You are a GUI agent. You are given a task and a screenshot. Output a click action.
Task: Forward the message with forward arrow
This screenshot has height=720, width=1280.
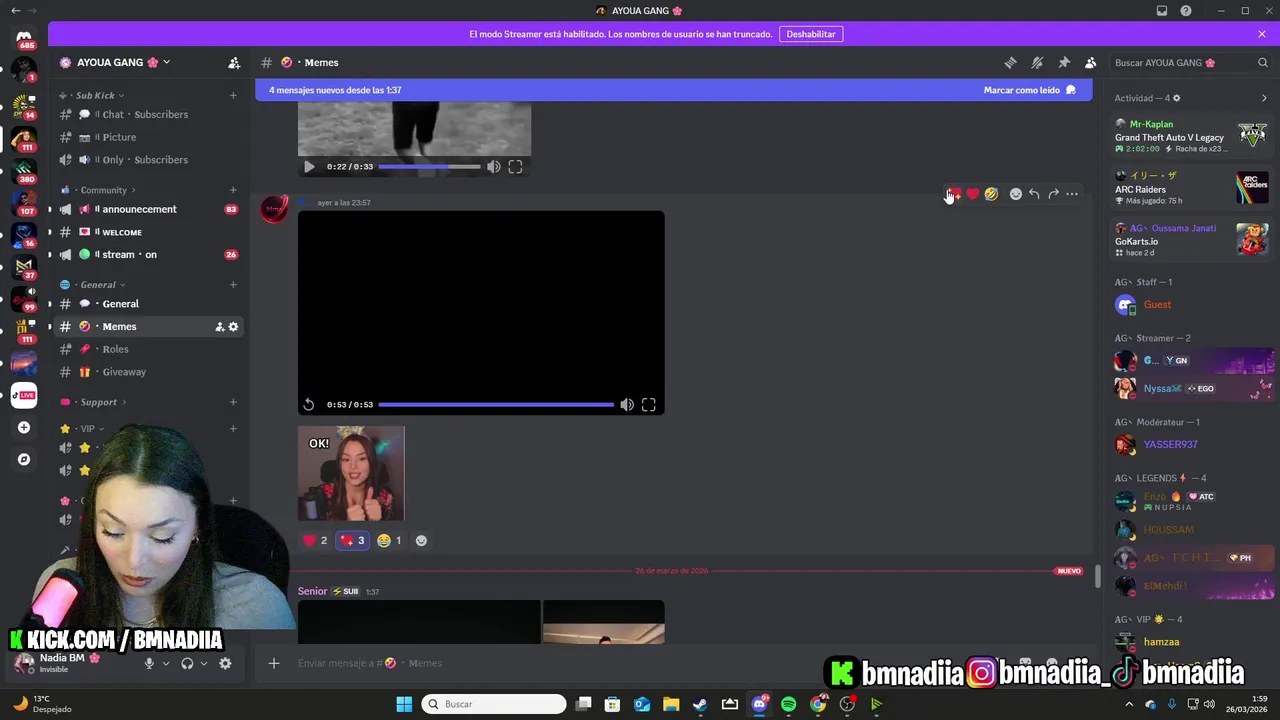coord(1053,194)
